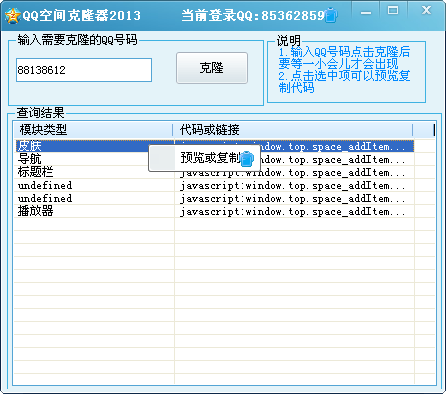Focus the QQ number input field
This screenshot has height=394, width=446.
coord(84,70)
